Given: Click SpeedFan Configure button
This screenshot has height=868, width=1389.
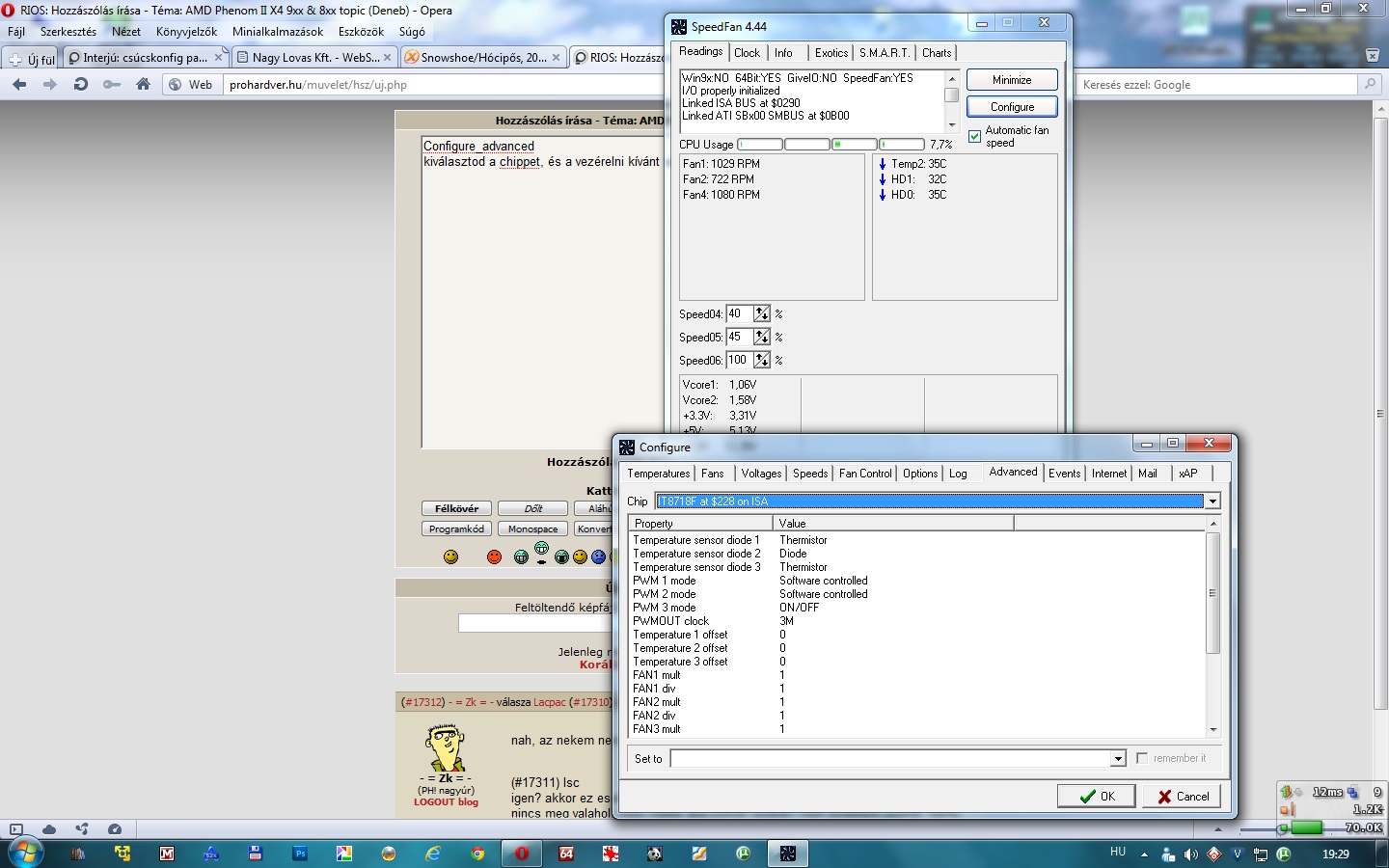Looking at the screenshot, I should (x=1012, y=107).
